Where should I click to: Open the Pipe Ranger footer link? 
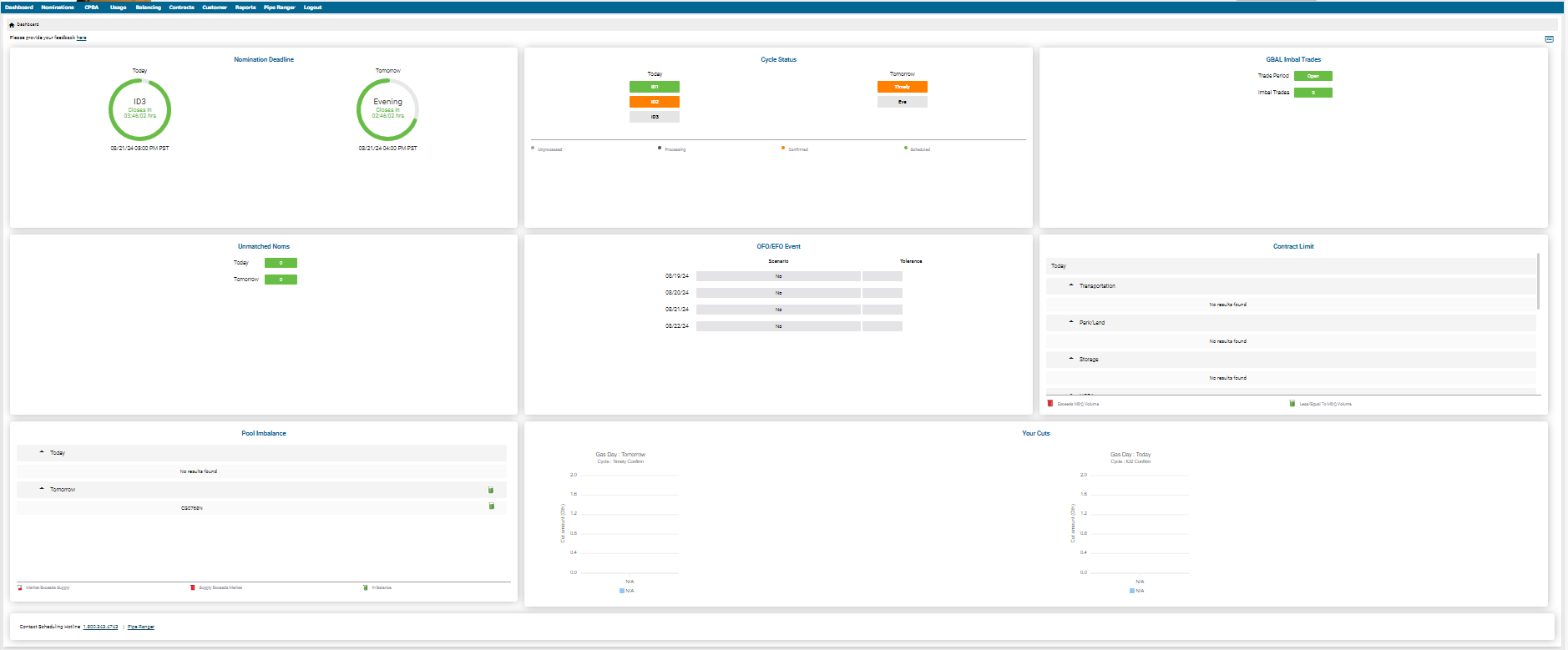point(141,627)
